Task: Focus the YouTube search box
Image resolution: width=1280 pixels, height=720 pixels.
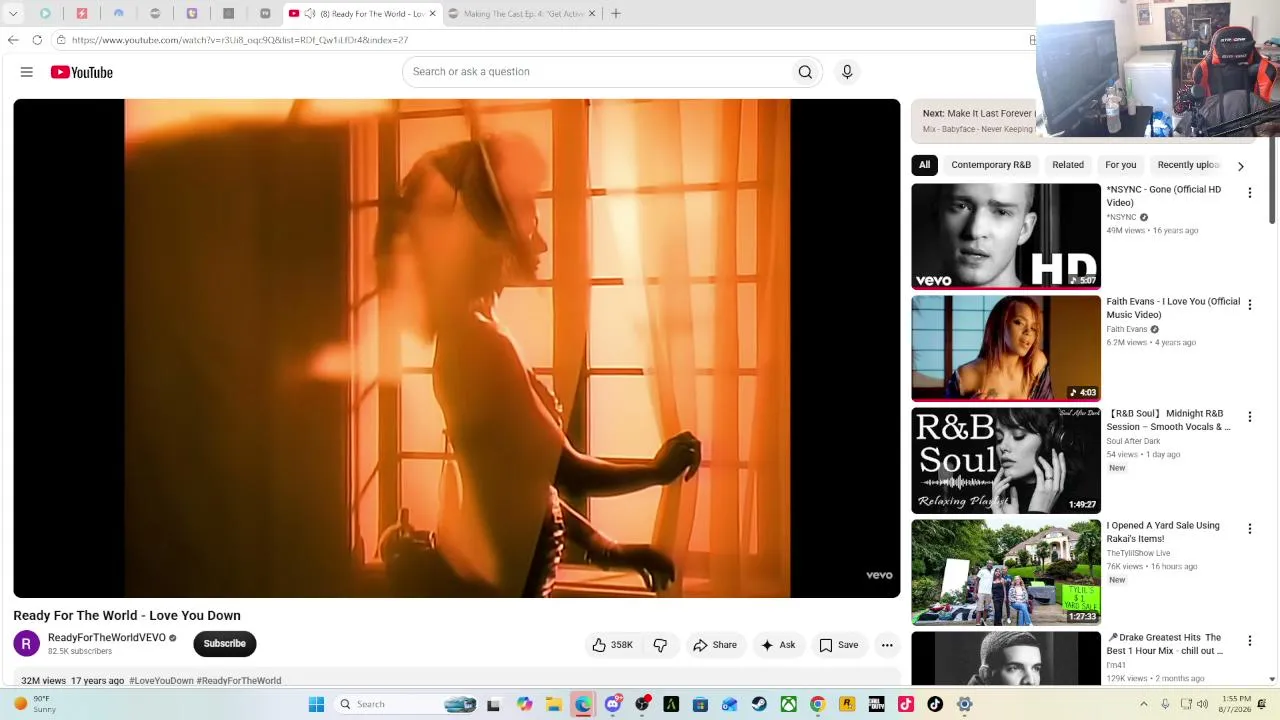Action: (x=597, y=72)
